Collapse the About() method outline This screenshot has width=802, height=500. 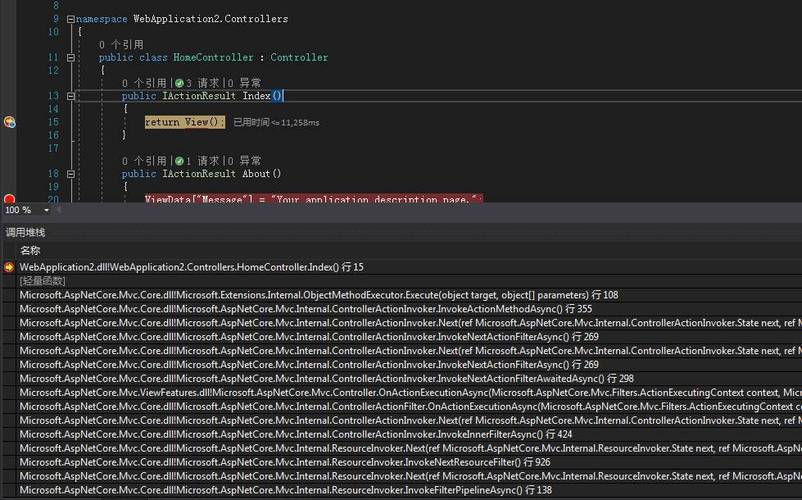click(71, 174)
